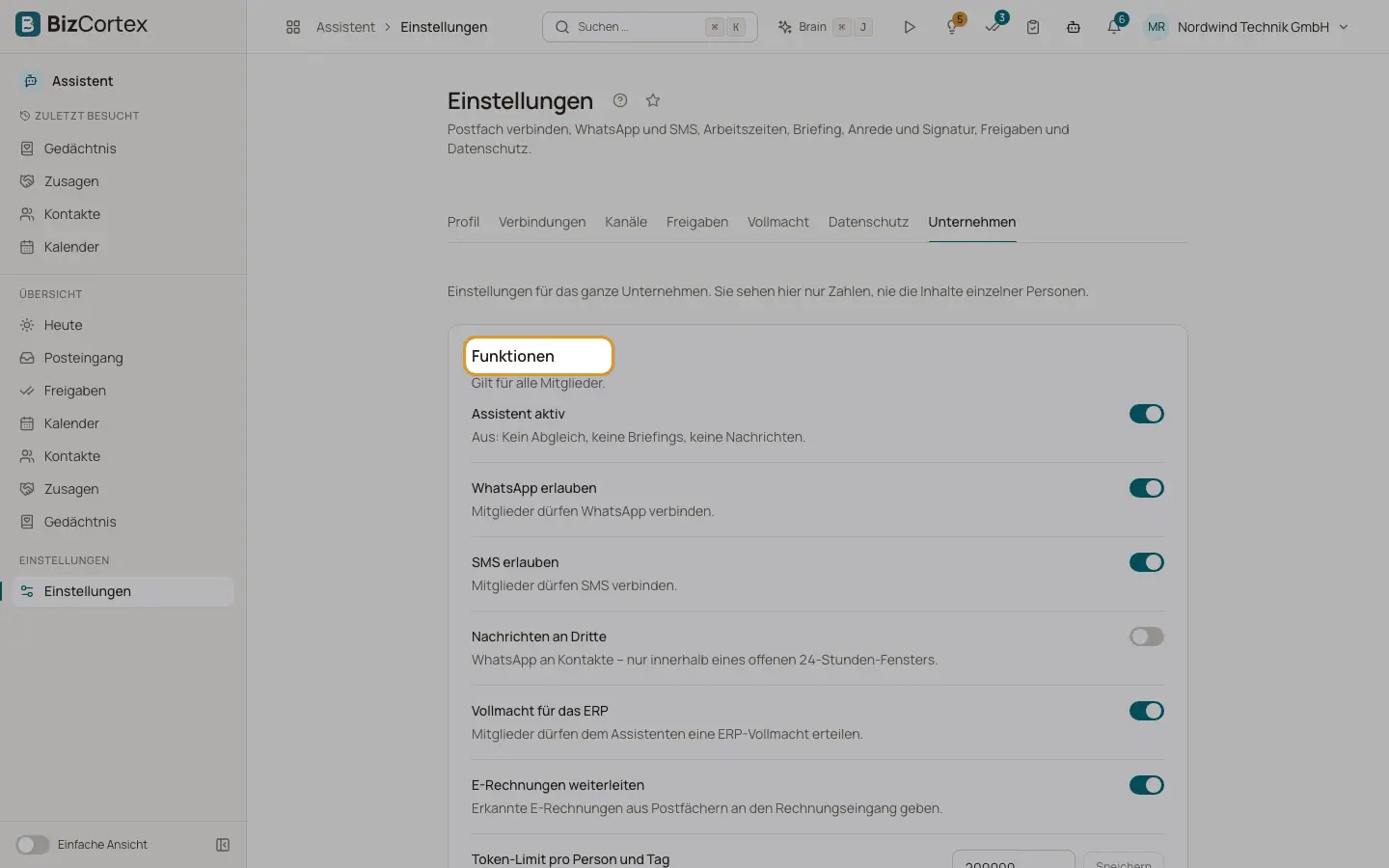
Task: Expand the Nordwind Technik GmbH company dropdown
Action: point(1262,27)
